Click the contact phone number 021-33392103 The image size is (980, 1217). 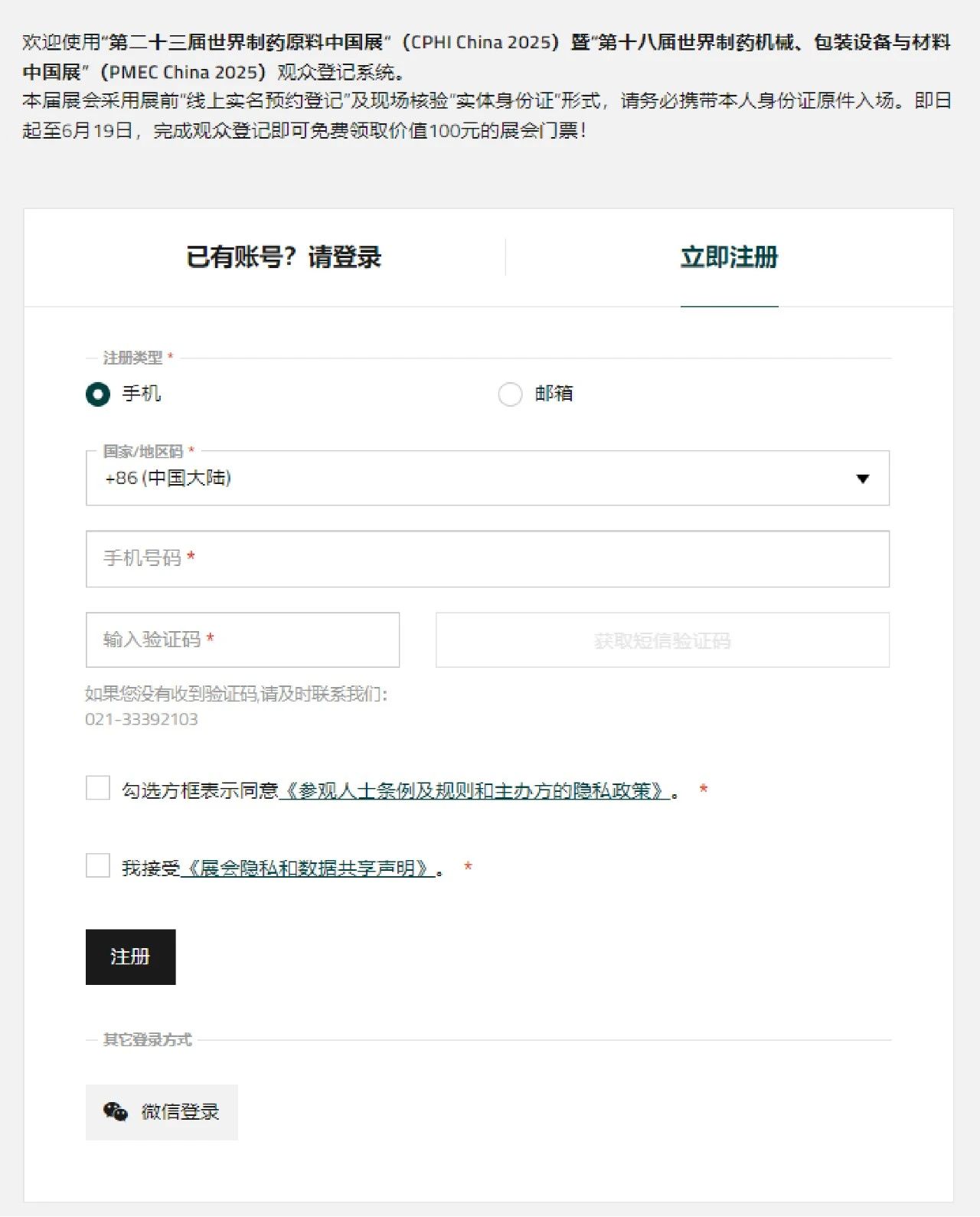(142, 719)
